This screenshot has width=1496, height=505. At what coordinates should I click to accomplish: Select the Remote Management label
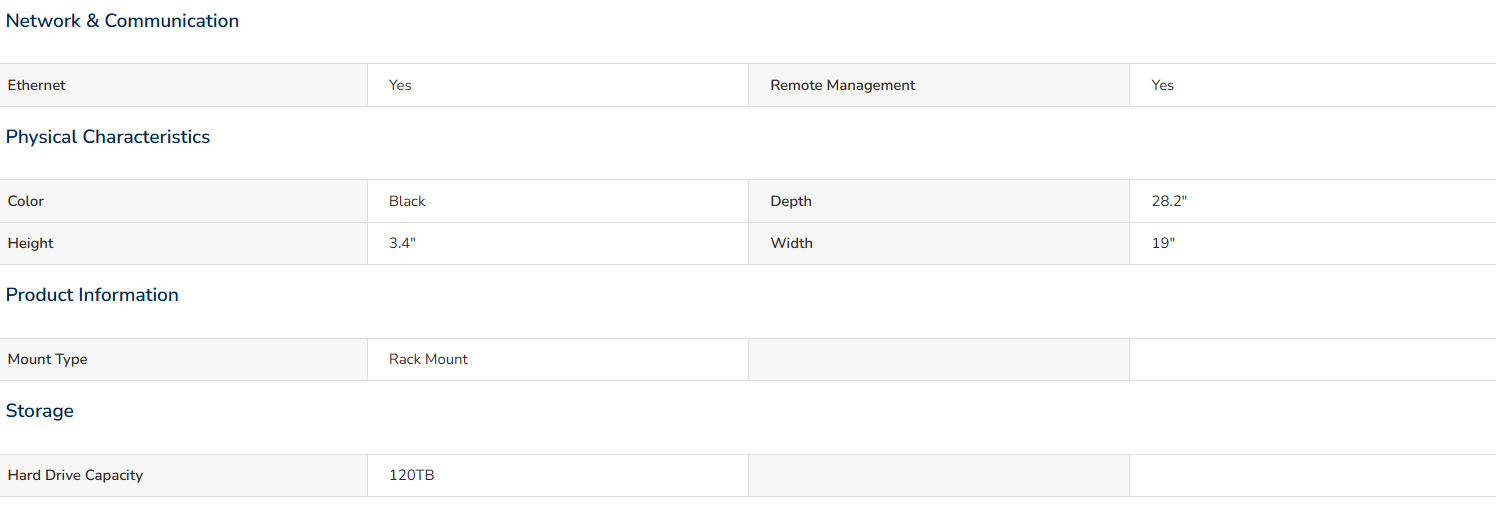pyautogui.click(x=842, y=85)
